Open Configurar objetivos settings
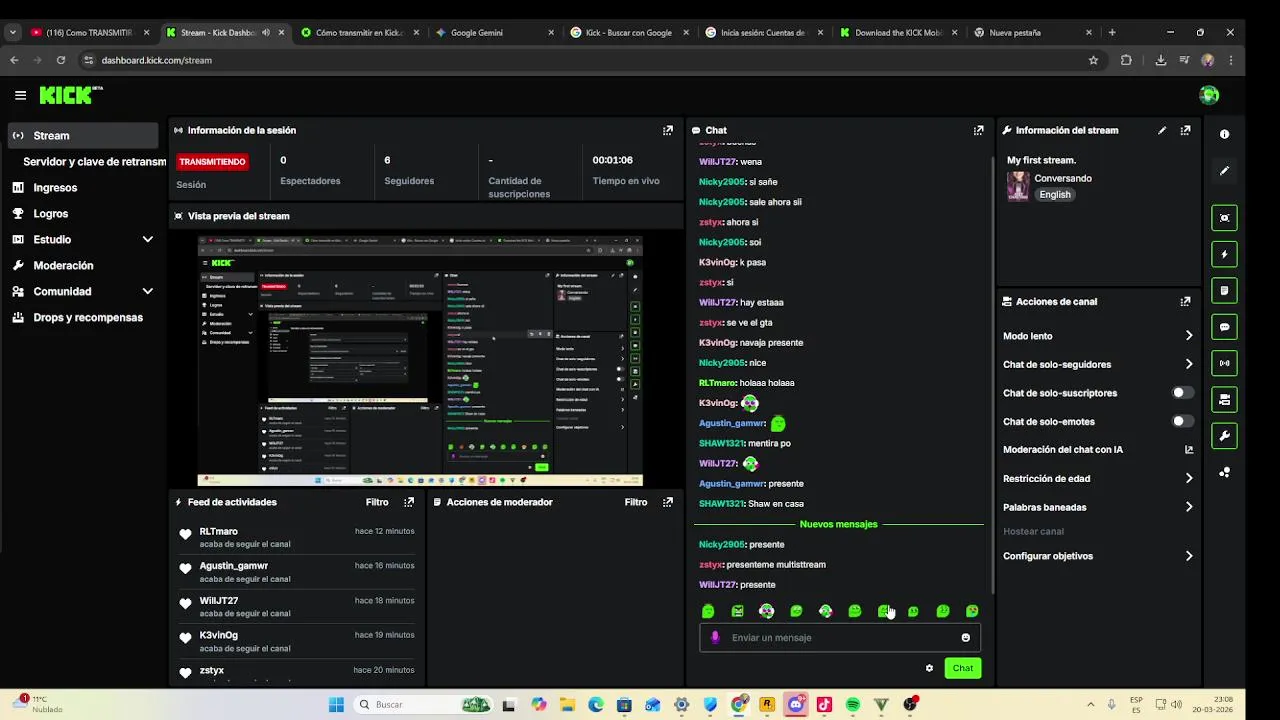The image size is (1280, 720). pos(1098,556)
